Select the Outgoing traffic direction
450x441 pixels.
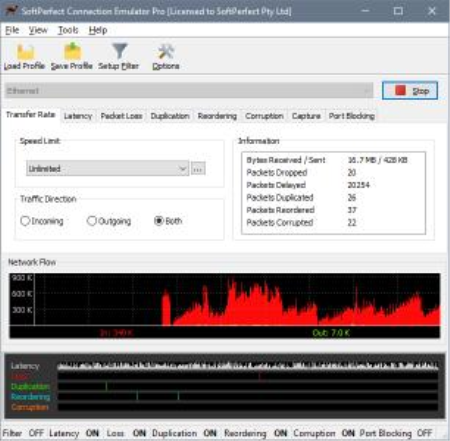pos(109,221)
